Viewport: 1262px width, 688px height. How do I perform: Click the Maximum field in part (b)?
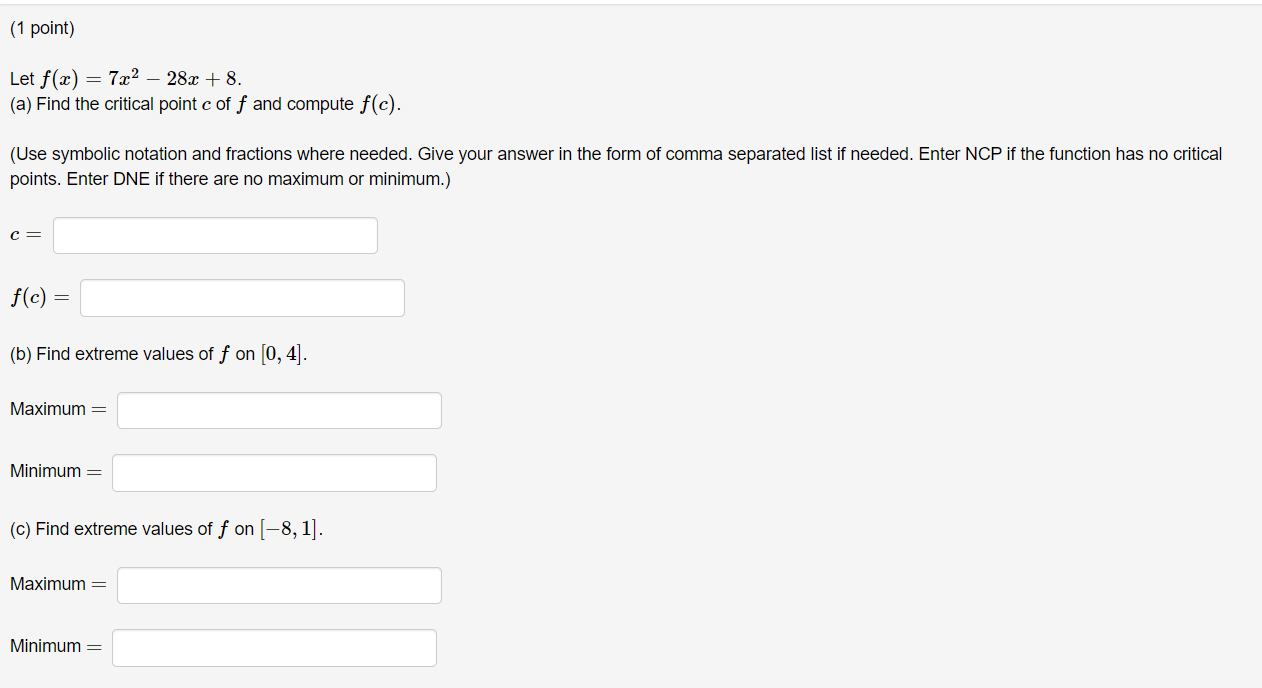[279, 410]
